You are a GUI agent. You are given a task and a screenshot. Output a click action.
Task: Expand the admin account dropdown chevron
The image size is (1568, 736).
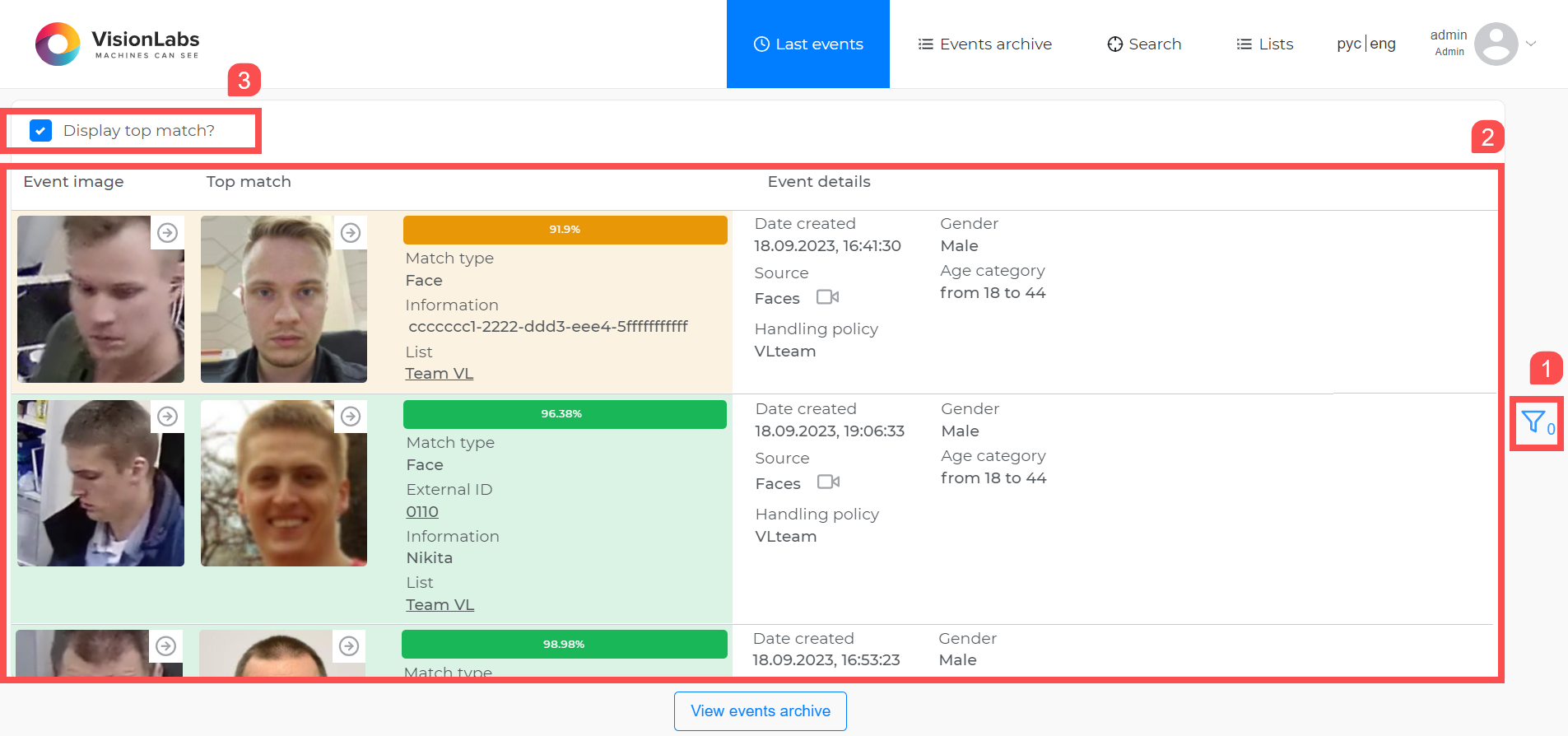pyautogui.click(x=1531, y=44)
